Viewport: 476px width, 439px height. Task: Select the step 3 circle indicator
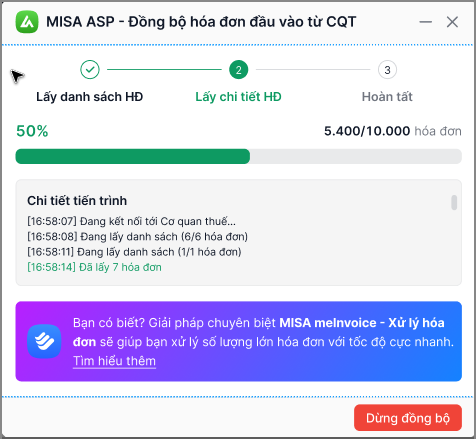pyautogui.click(x=387, y=70)
